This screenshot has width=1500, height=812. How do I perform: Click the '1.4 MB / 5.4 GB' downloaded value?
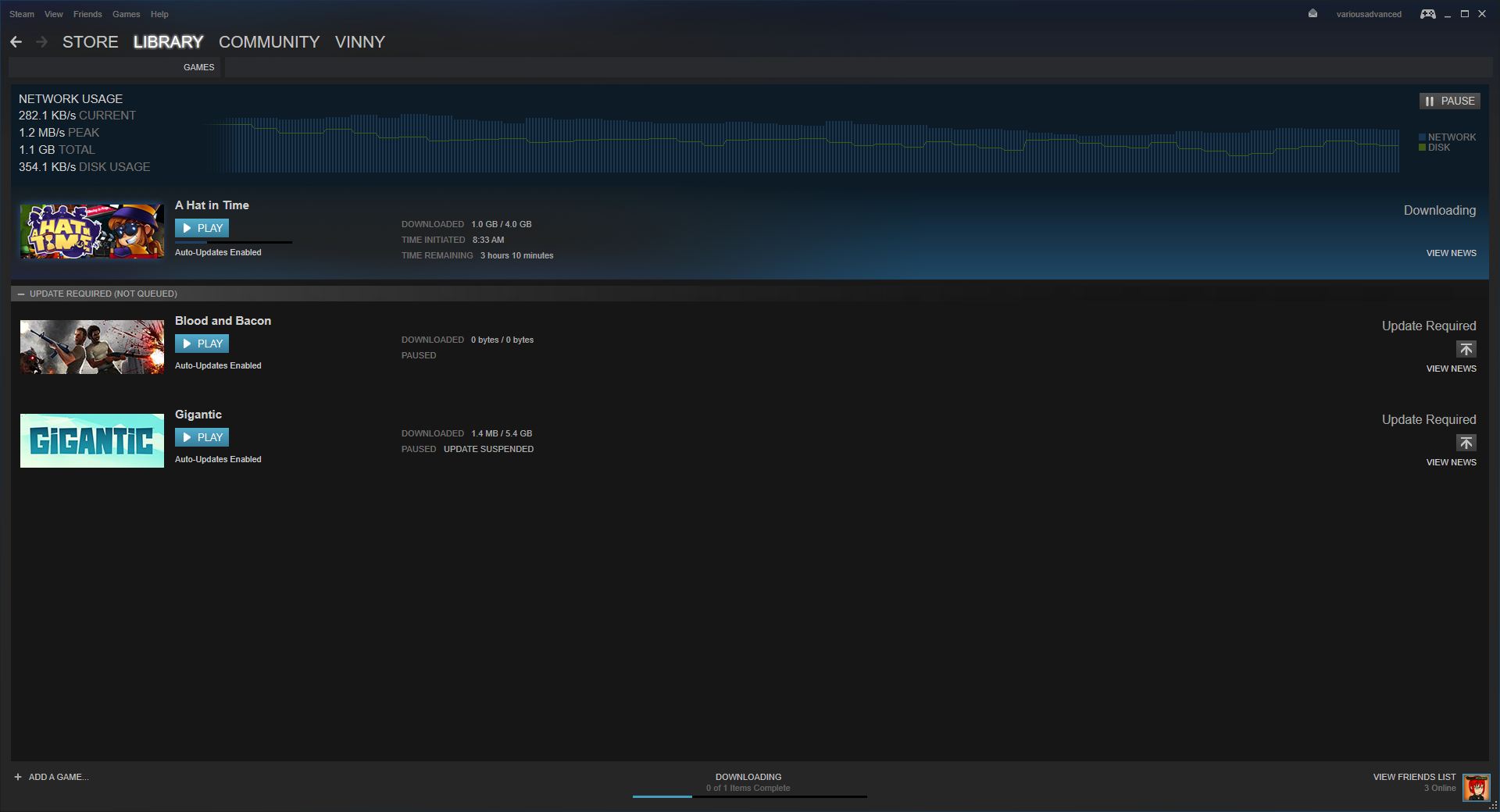click(x=502, y=433)
